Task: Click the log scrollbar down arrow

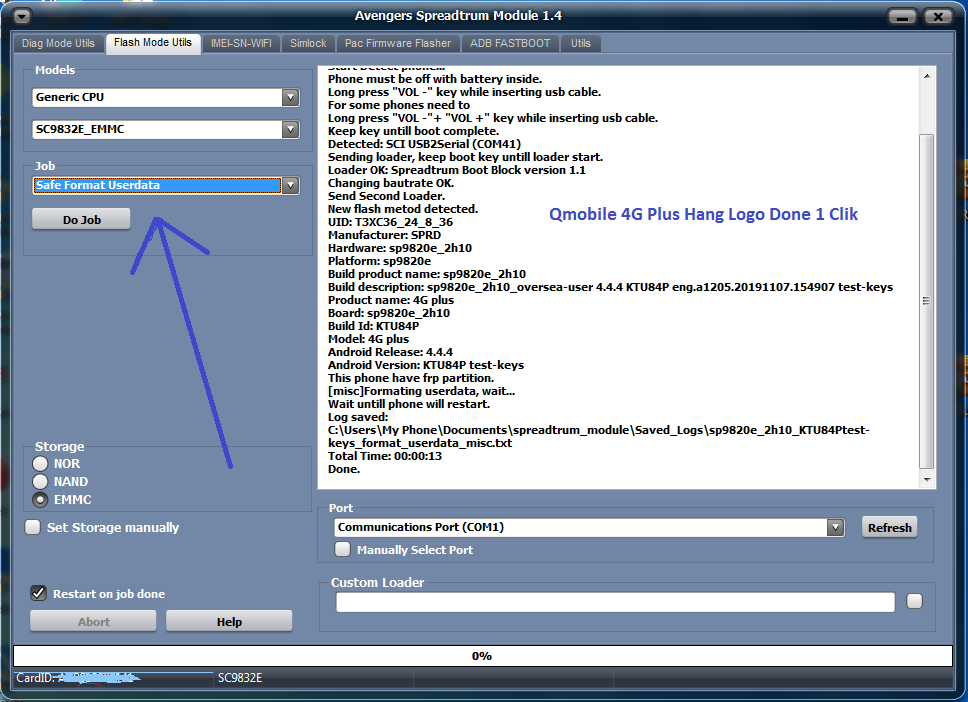Action: [x=927, y=480]
